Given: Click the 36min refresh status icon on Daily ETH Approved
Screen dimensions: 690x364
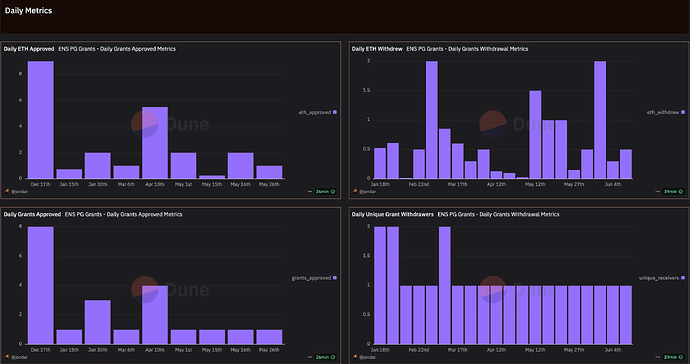Looking at the screenshot, I should pos(333,191).
